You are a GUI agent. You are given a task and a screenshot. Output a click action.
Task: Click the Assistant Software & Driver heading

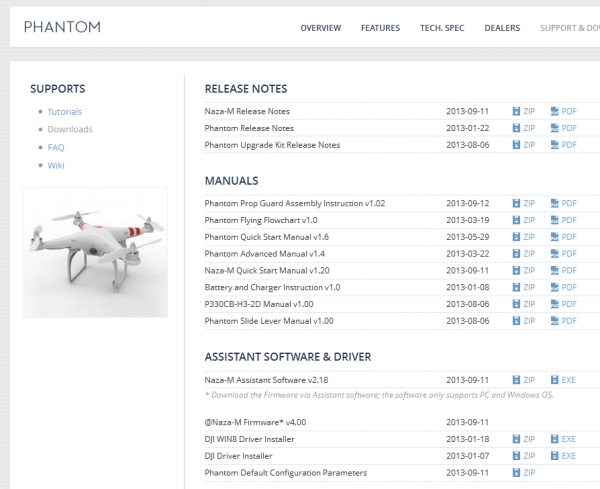pyautogui.click(x=288, y=357)
